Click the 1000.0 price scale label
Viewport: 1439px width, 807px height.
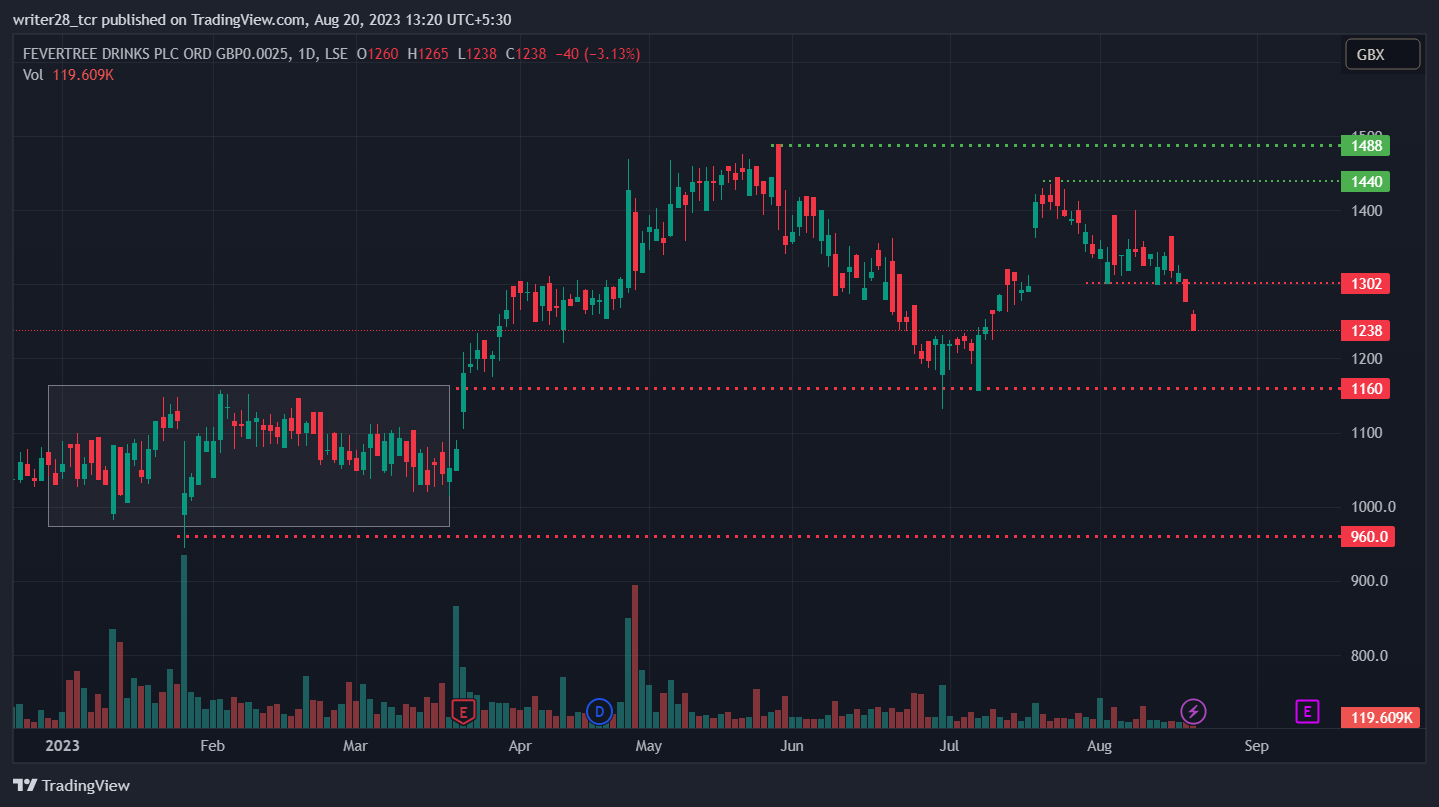1372,507
